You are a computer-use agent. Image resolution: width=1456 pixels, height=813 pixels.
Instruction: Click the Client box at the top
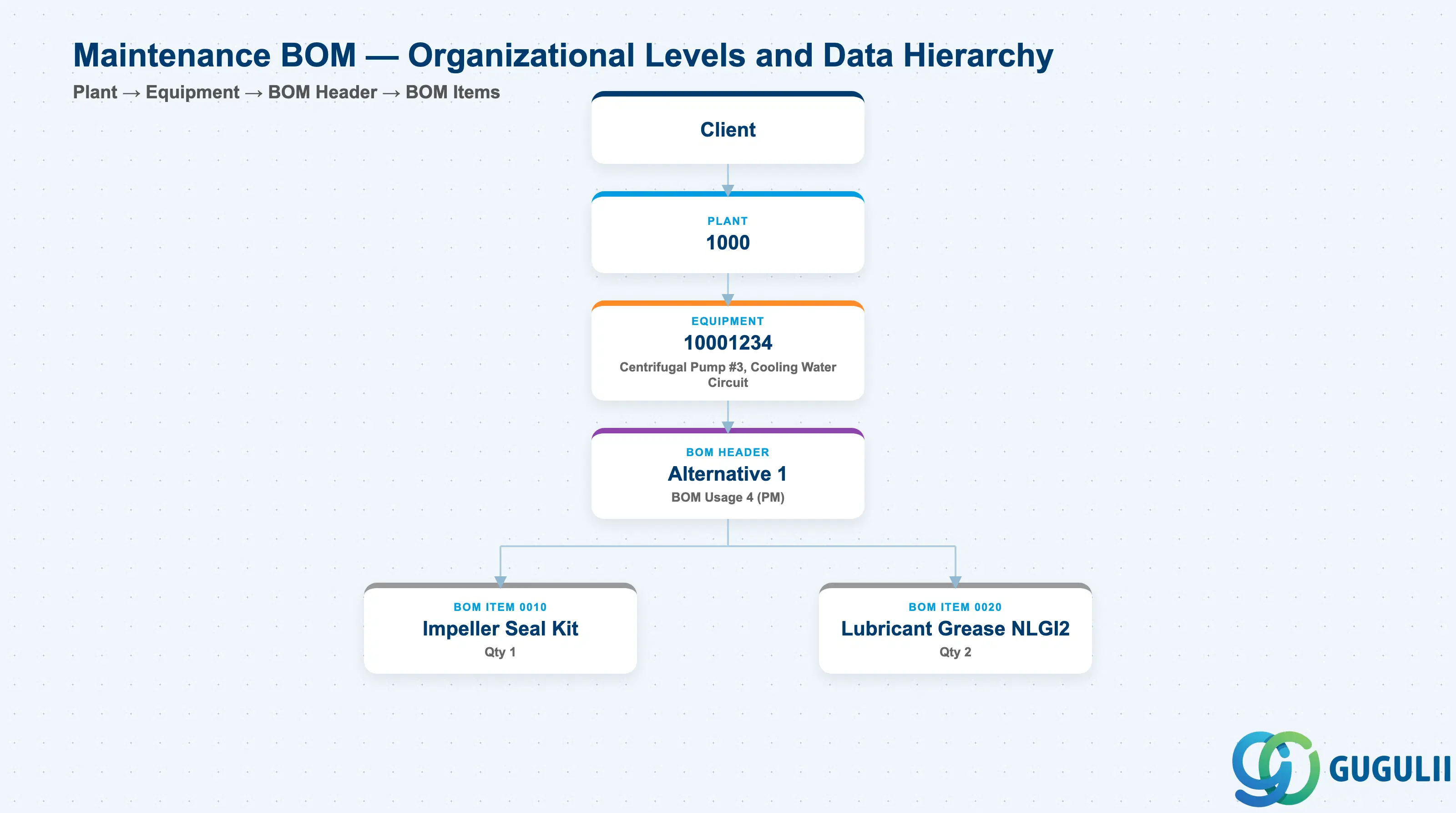click(x=728, y=128)
